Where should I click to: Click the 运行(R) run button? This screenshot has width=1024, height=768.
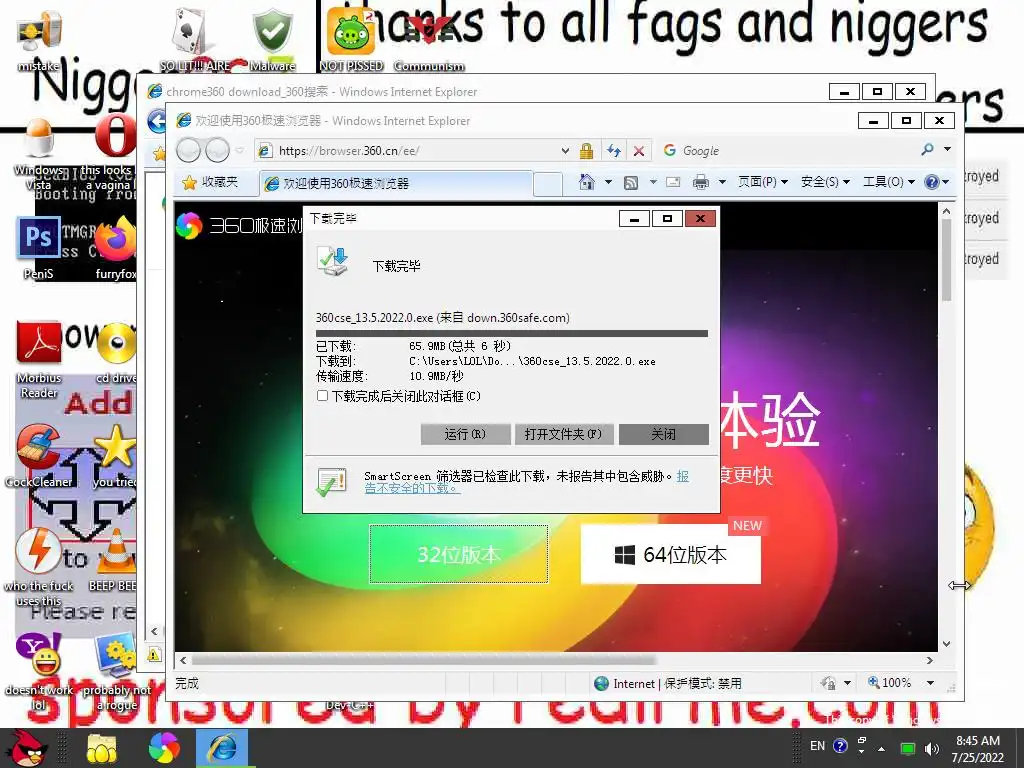[465, 434]
